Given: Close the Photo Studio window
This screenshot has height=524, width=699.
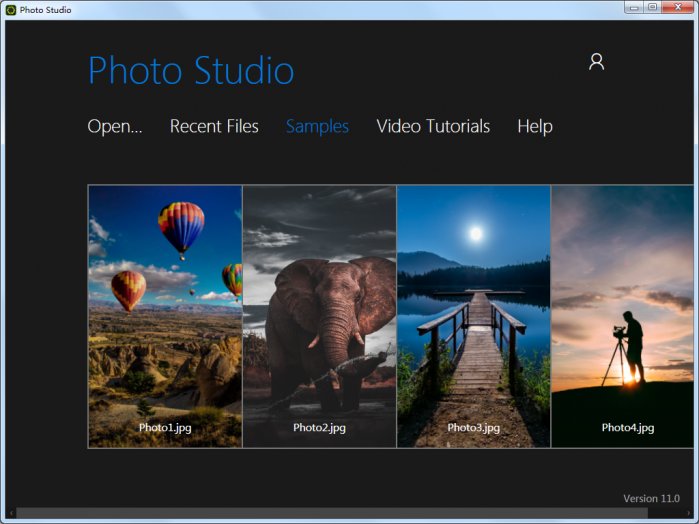Looking at the screenshot, I should pyautogui.click(x=678, y=7).
